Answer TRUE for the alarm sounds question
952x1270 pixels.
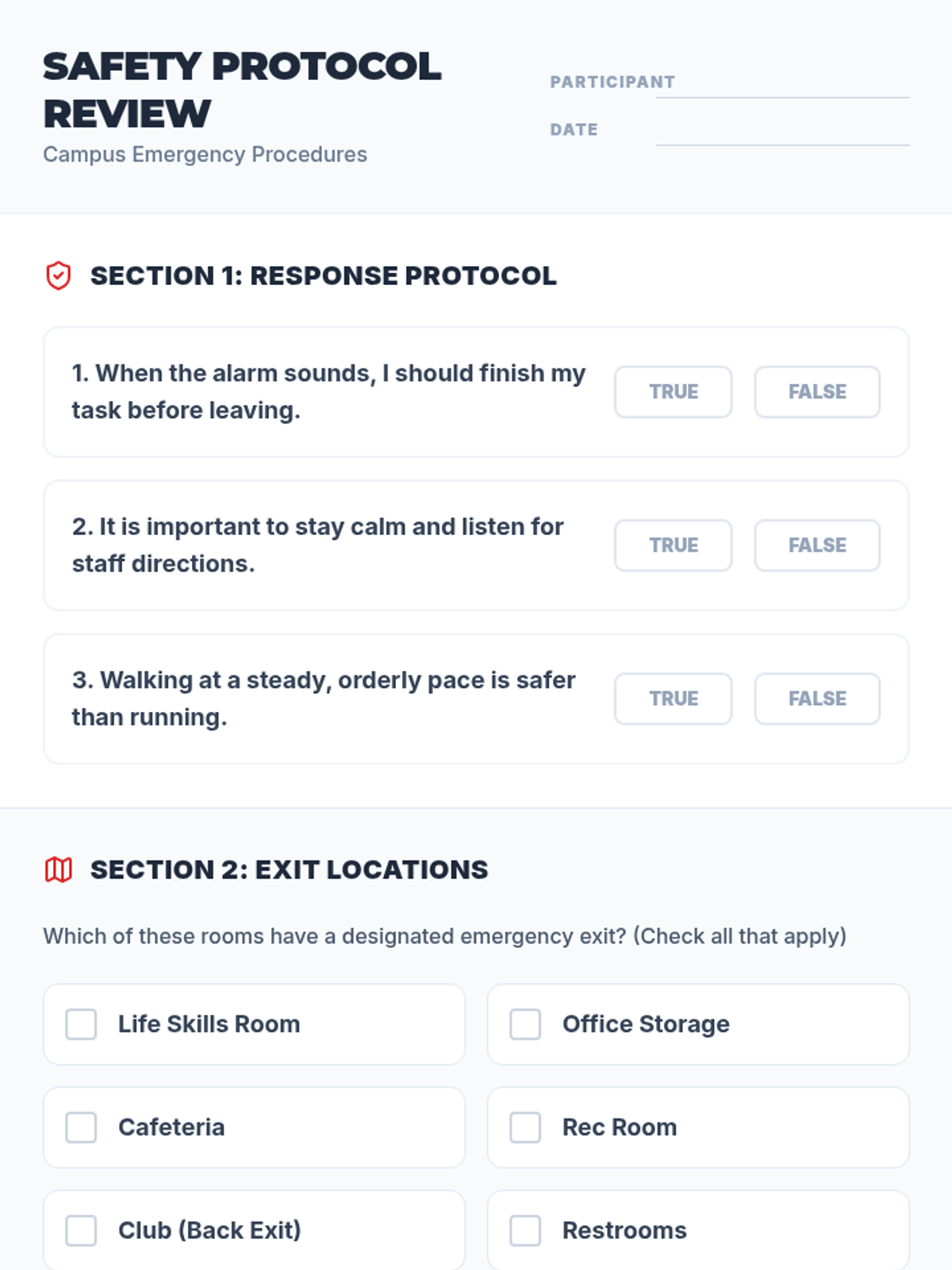[673, 392]
